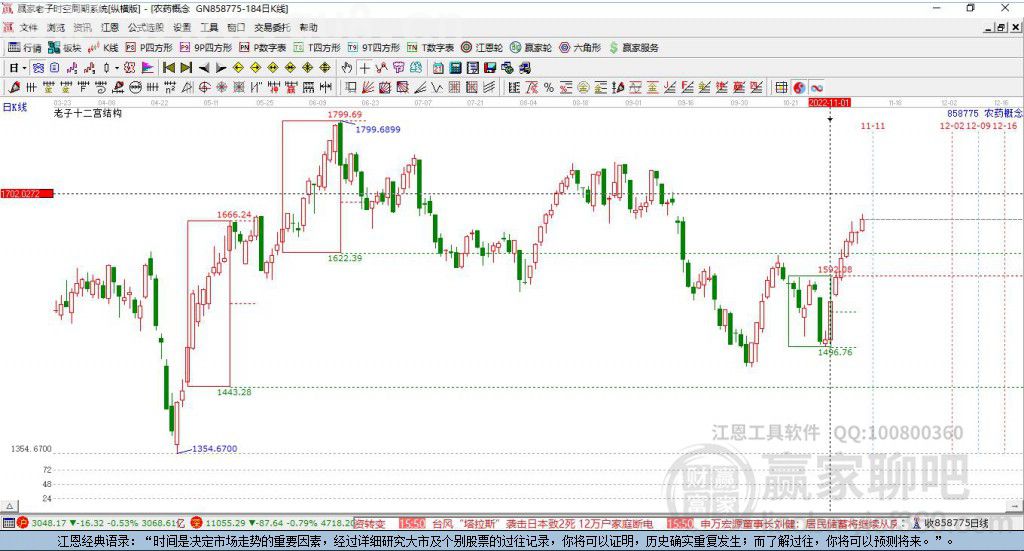
Task: Open the 板块 sector view
Action: 65,48
